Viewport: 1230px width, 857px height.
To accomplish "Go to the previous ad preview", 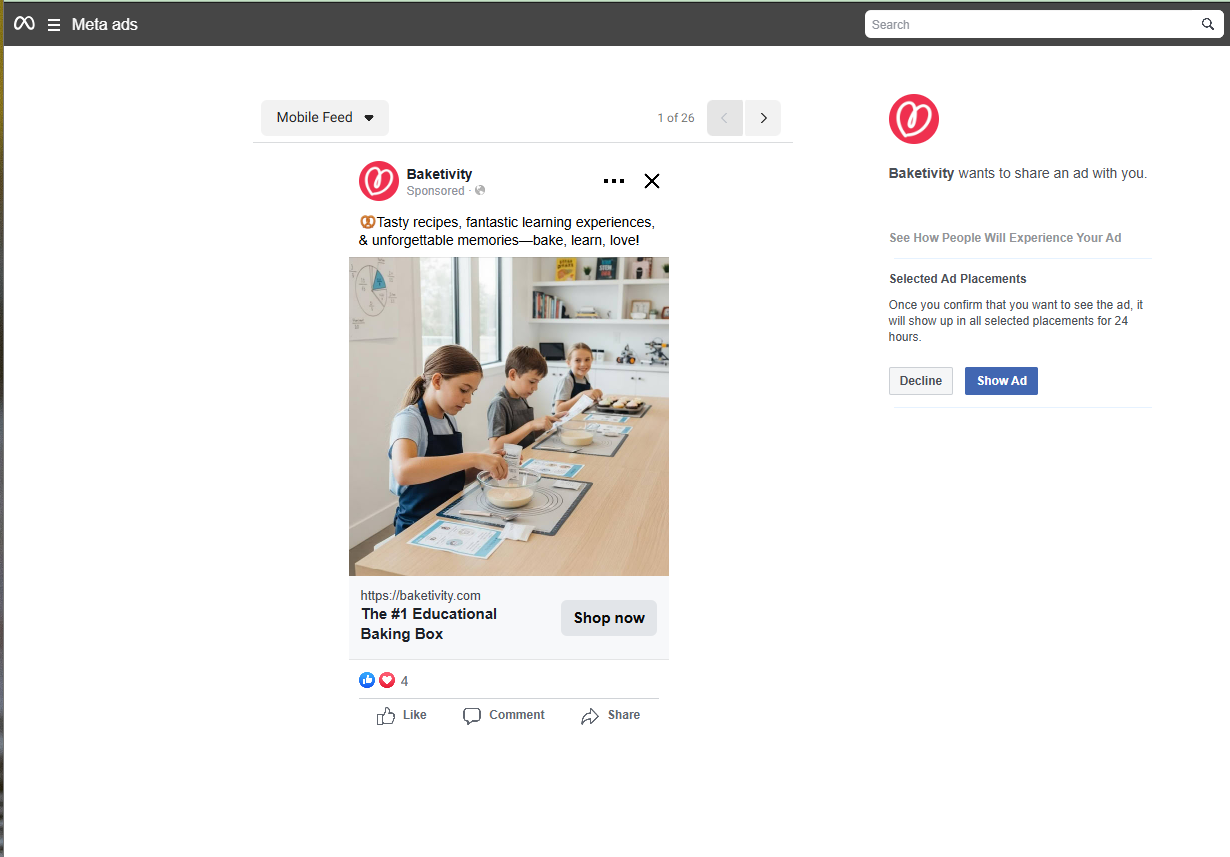I will (x=725, y=118).
